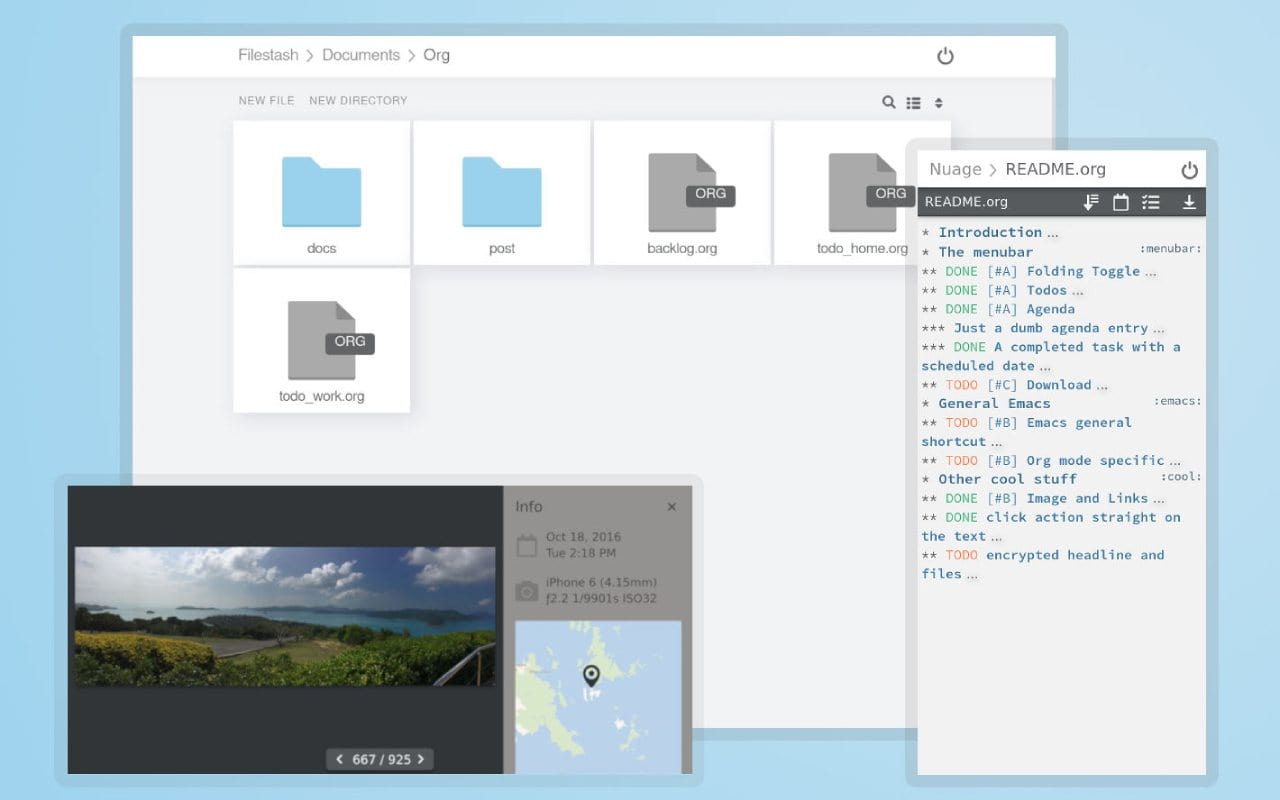Open the todo_work.org file
The height and width of the screenshot is (800, 1280).
[322, 340]
